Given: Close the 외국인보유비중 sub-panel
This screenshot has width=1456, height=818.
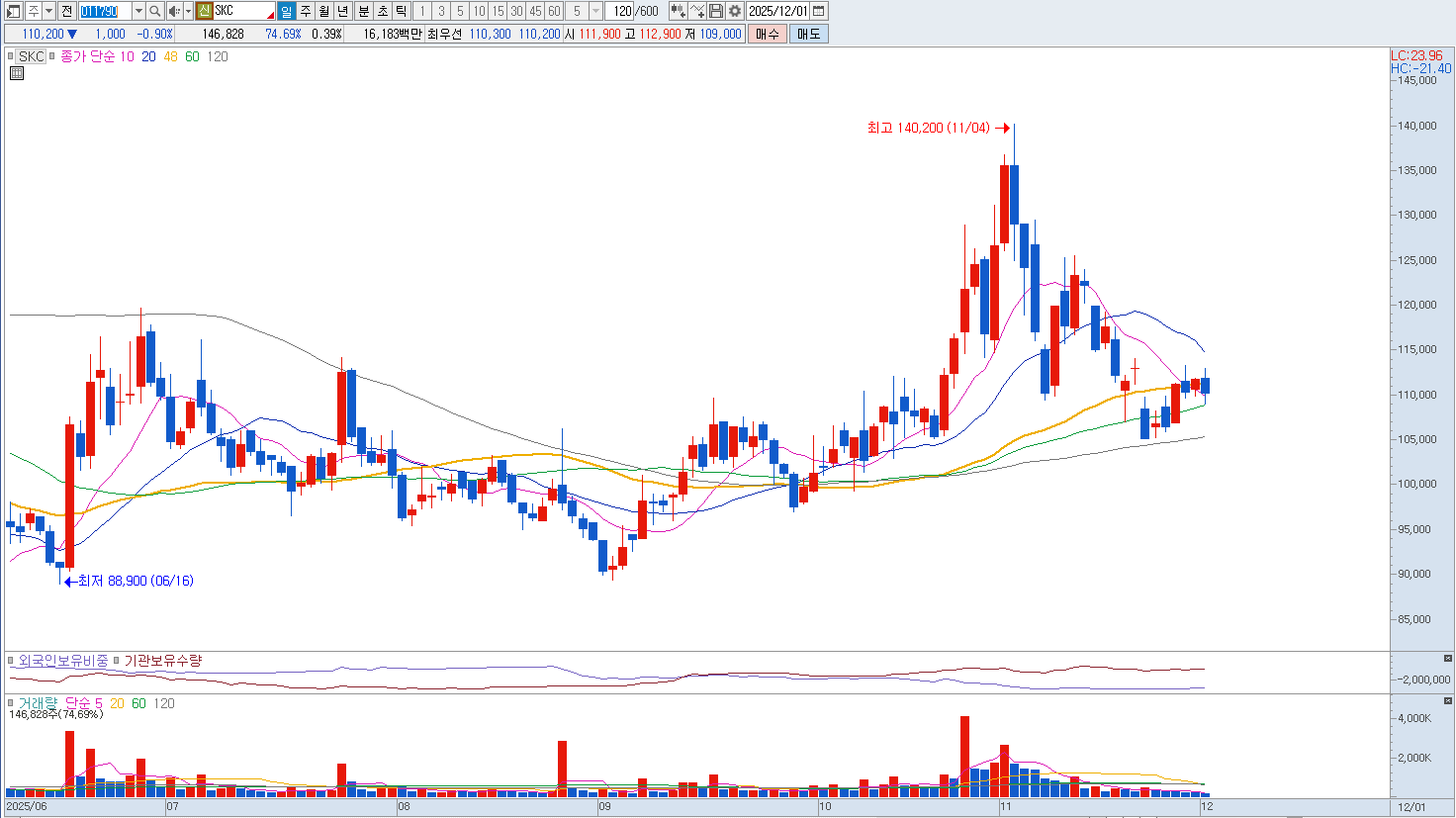Looking at the screenshot, I should 1448,659.
